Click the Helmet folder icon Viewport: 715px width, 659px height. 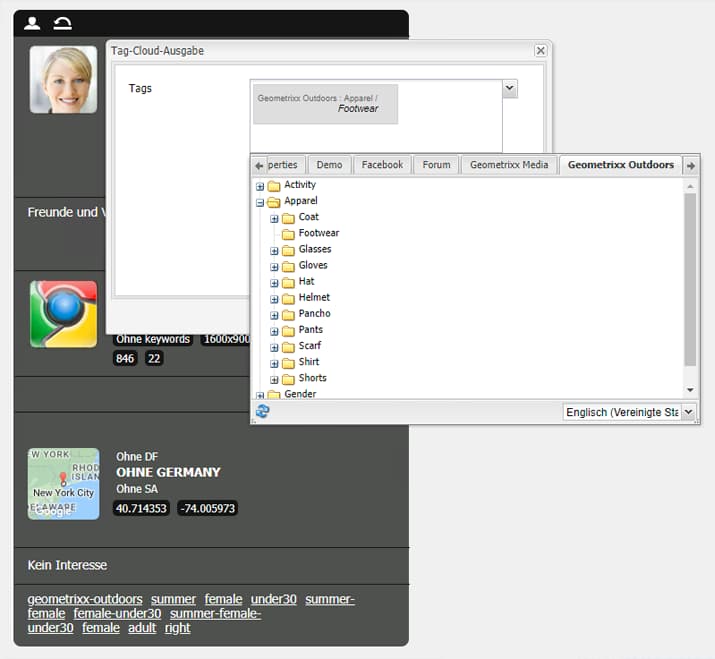pos(288,299)
